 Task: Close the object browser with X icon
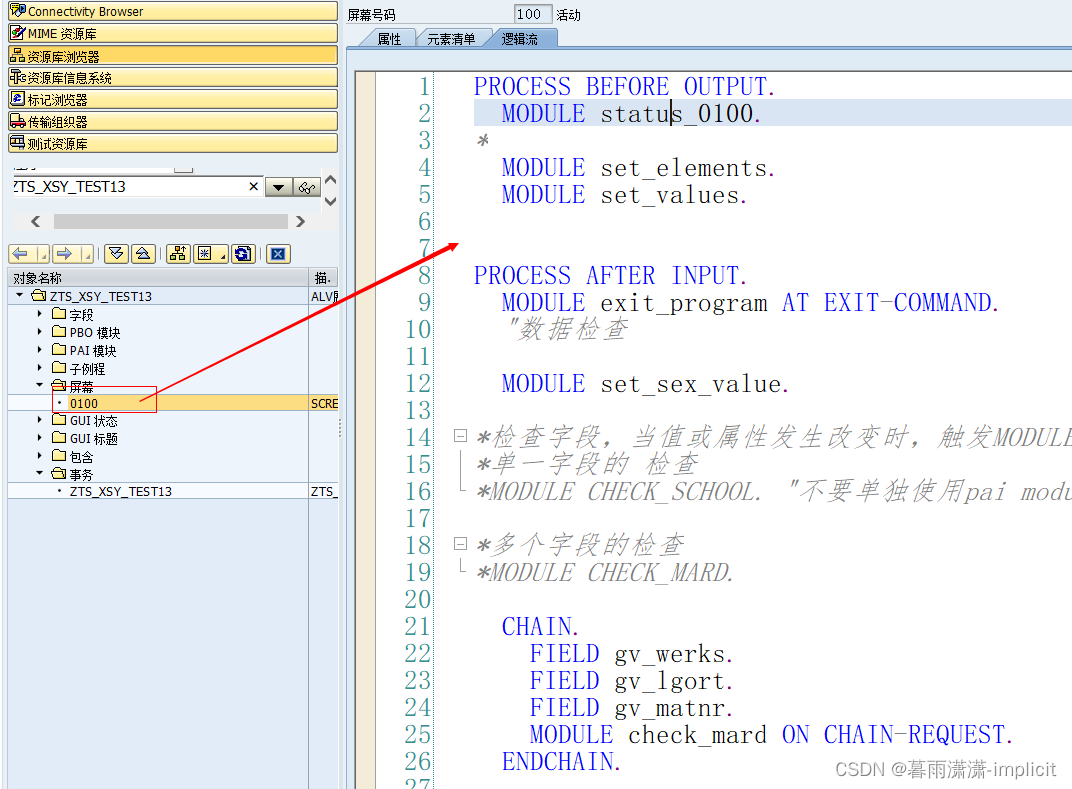(x=278, y=254)
